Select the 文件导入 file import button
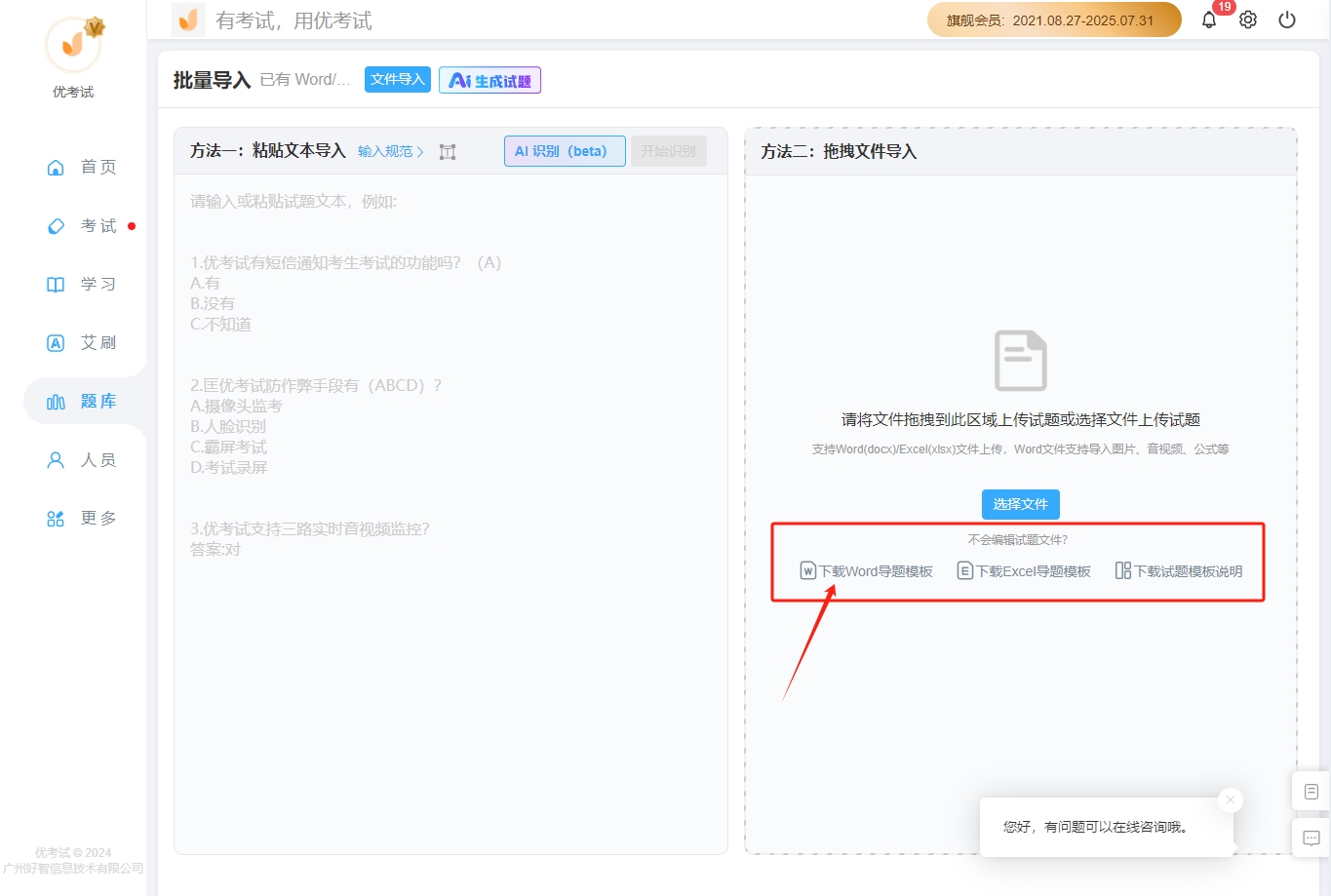The height and width of the screenshot is (896, 1331). point(398,80)
